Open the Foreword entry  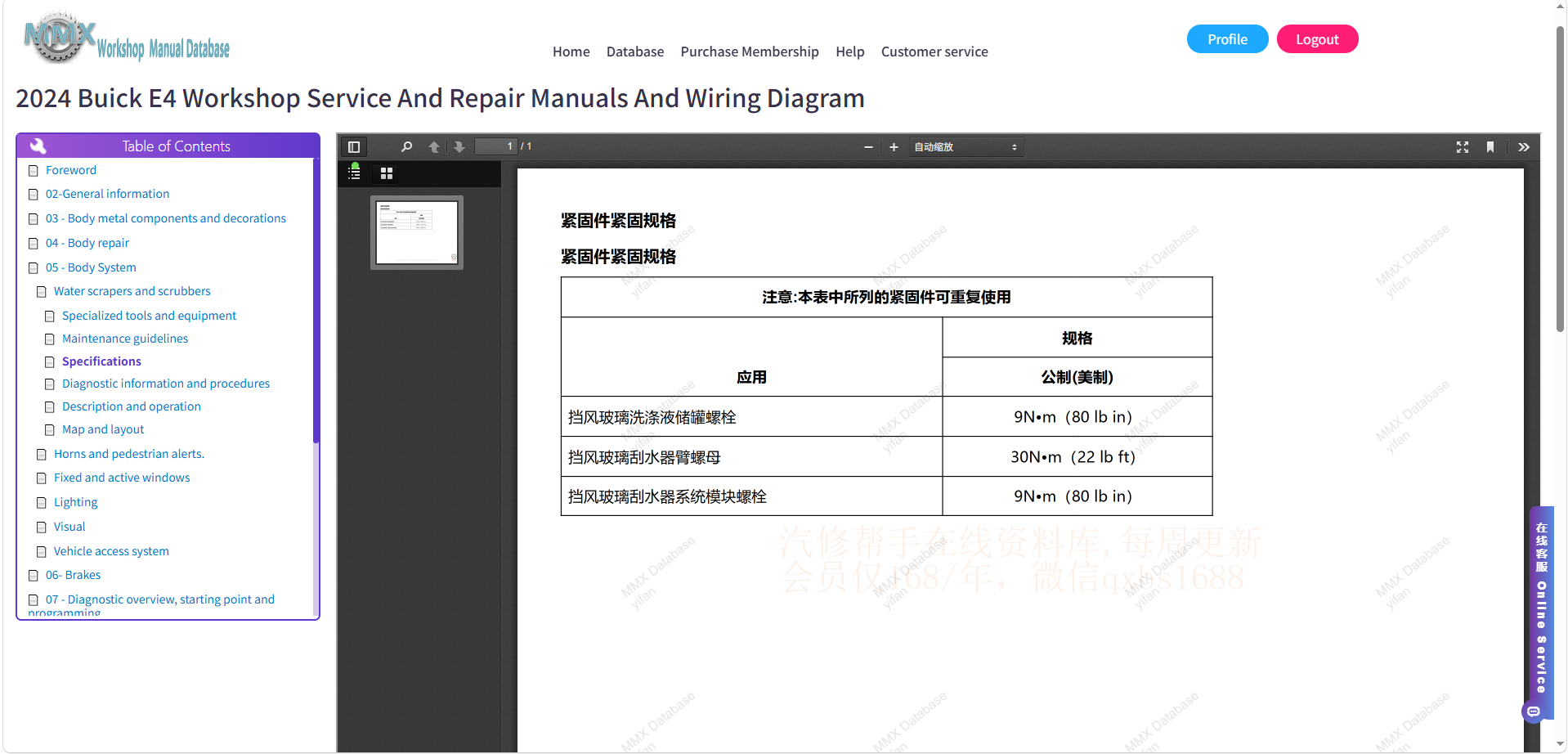(x=71, y=170)
